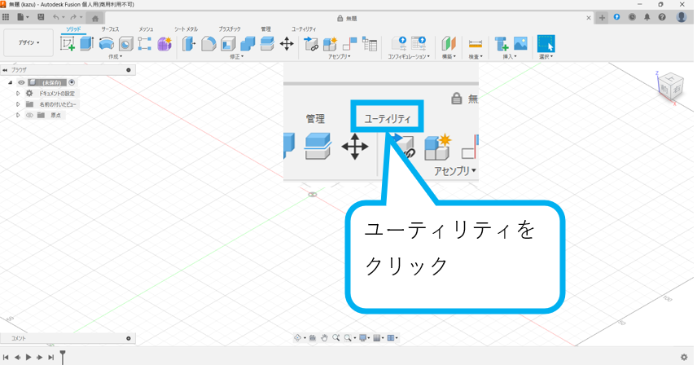The width and height of the screenshot is (698, 365).
Task: Activate the root component radio button
Action: [x=72, y=82]
